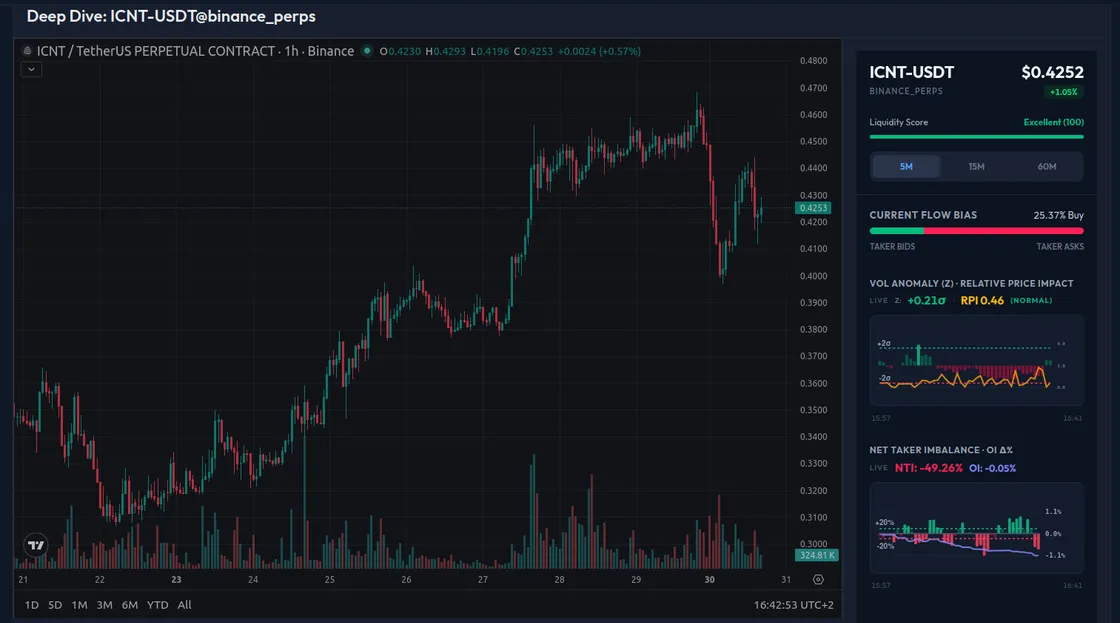Image resolution: width=1120 pixels, height=623 pixels.
Task: Click the ICNT symbol logo icon
Action: point(28,51)
